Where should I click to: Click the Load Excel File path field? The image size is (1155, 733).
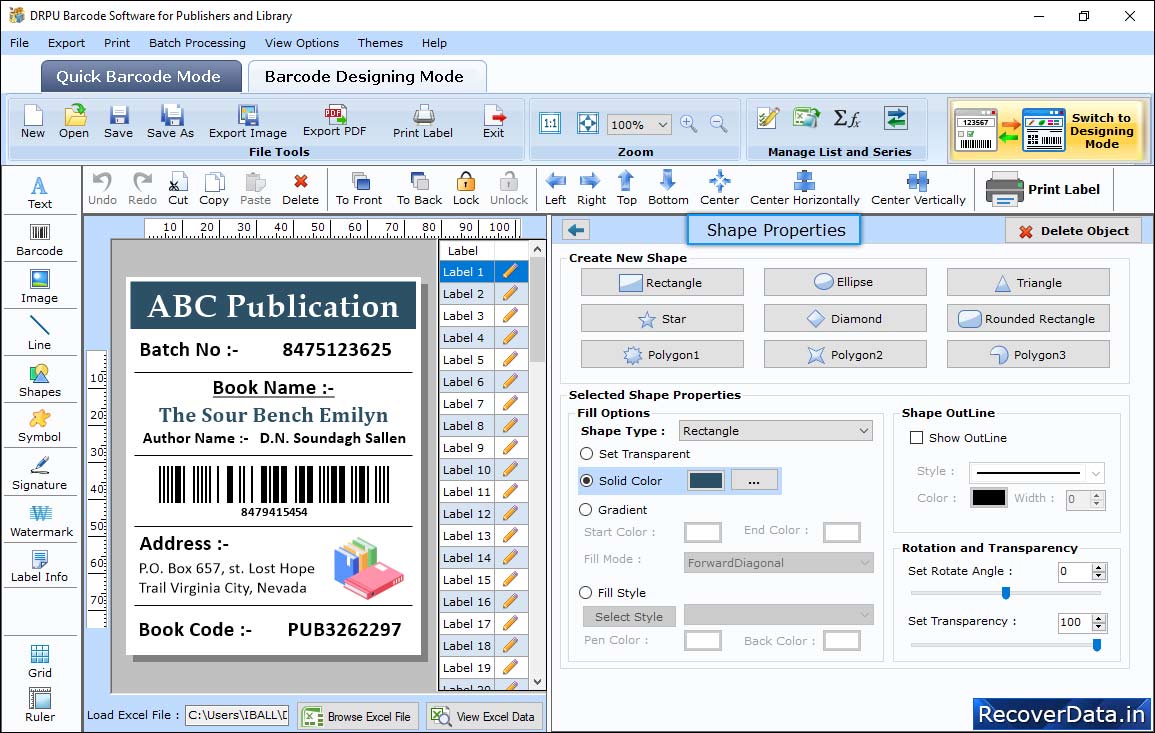tap(236, 715)
